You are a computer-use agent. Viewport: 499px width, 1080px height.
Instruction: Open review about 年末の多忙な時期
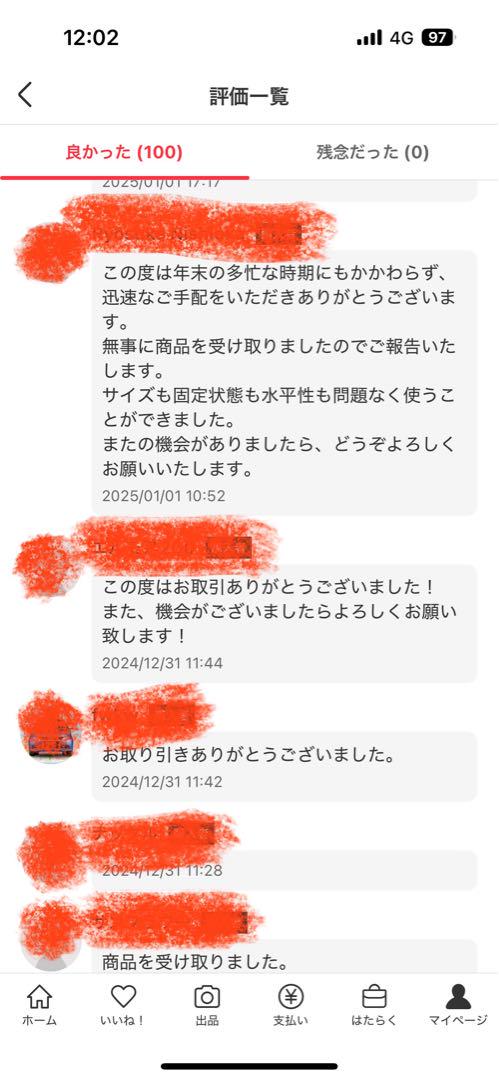pos(284,382)
